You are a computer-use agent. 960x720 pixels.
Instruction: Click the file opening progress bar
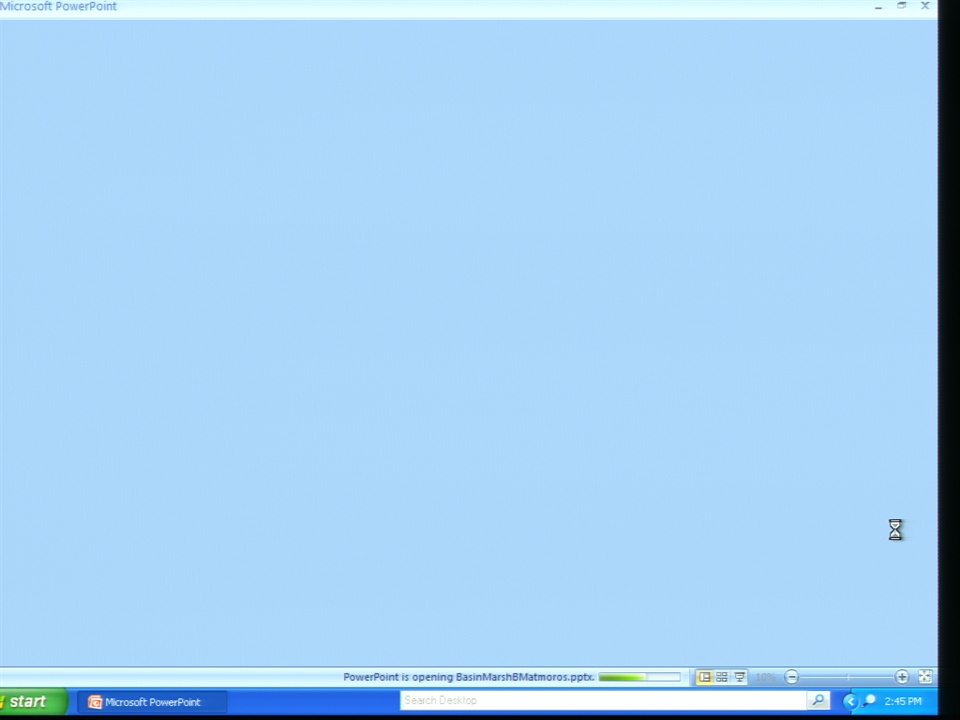pos(639,677)
